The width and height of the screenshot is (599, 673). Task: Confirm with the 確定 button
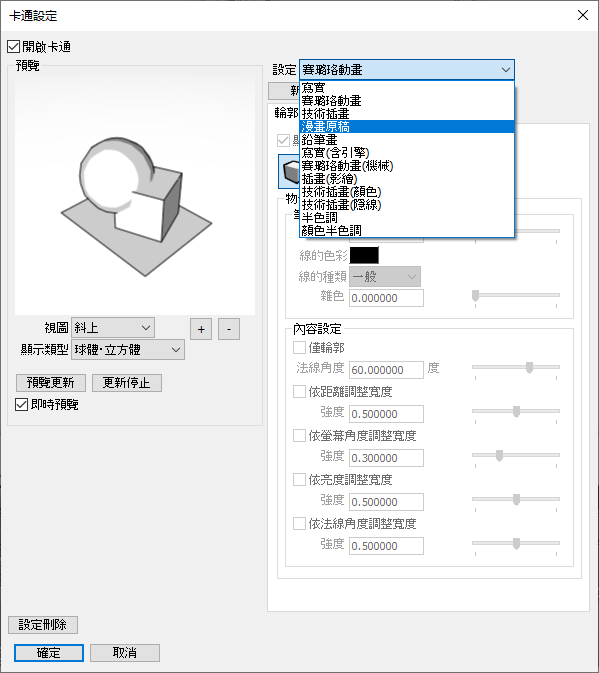[48, 653]
